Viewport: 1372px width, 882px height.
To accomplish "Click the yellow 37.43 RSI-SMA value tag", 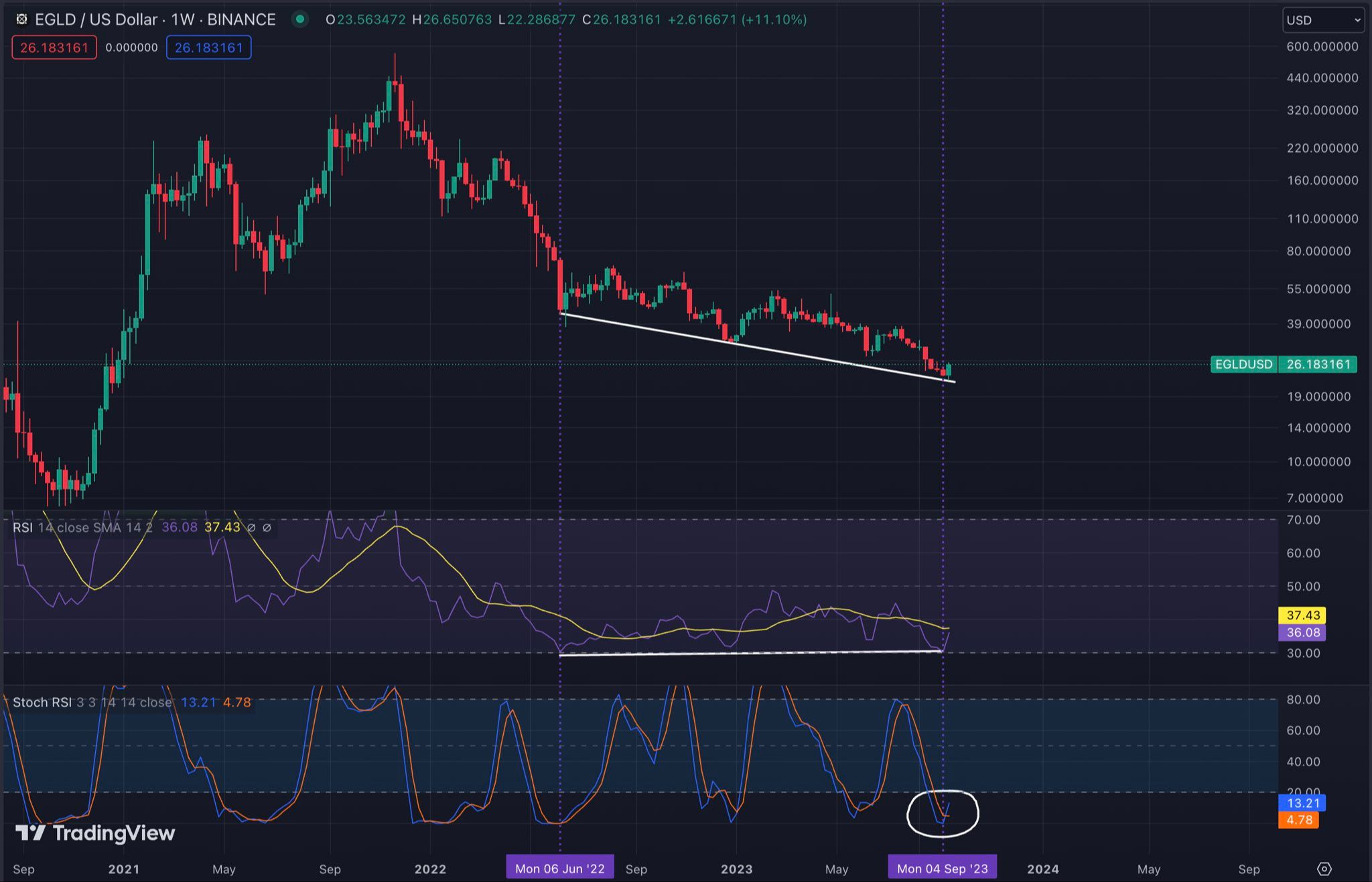I will (x=1302, y=615).
